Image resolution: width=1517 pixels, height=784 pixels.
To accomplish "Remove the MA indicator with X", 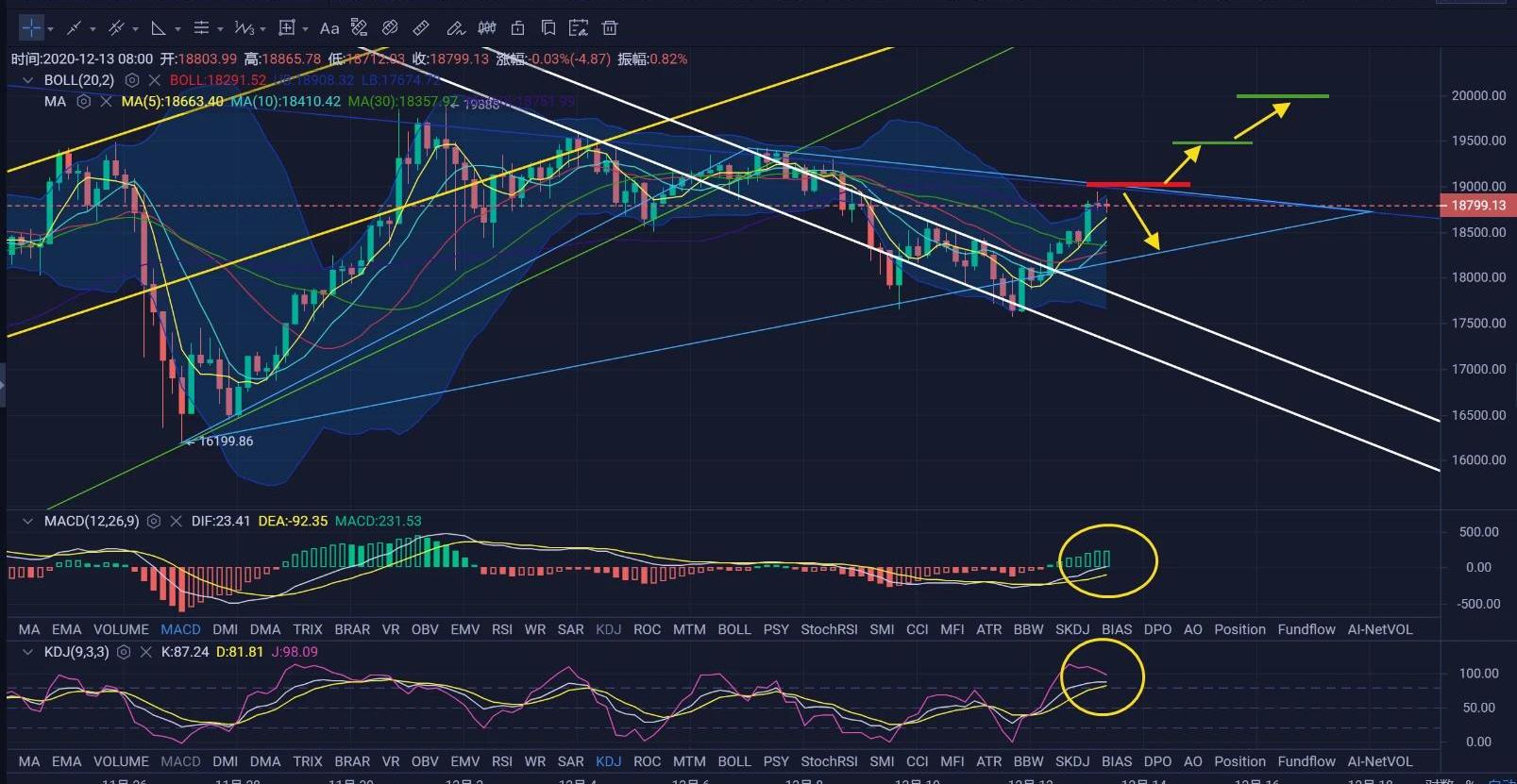I will (x=106, y=101).
